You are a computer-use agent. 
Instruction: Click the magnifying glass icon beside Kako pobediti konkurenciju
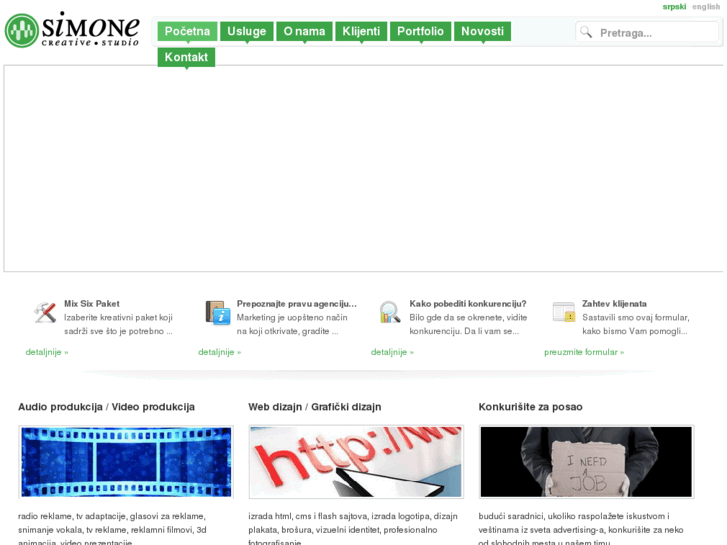(x=390, y=313)
